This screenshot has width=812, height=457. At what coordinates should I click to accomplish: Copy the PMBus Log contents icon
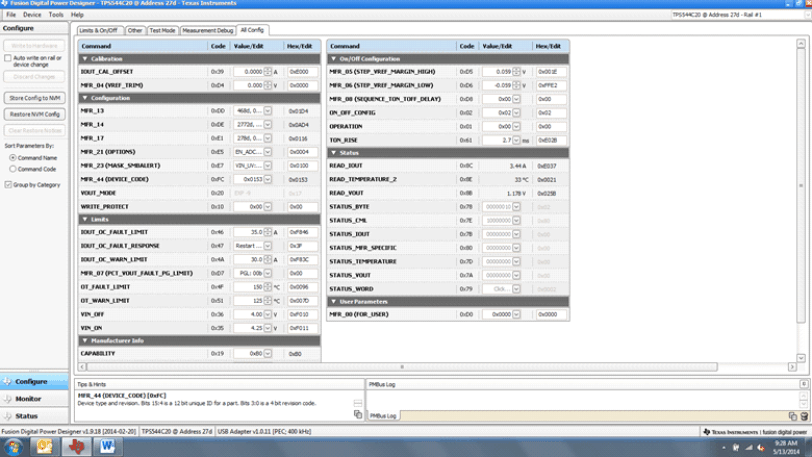(x=793, y=416)
